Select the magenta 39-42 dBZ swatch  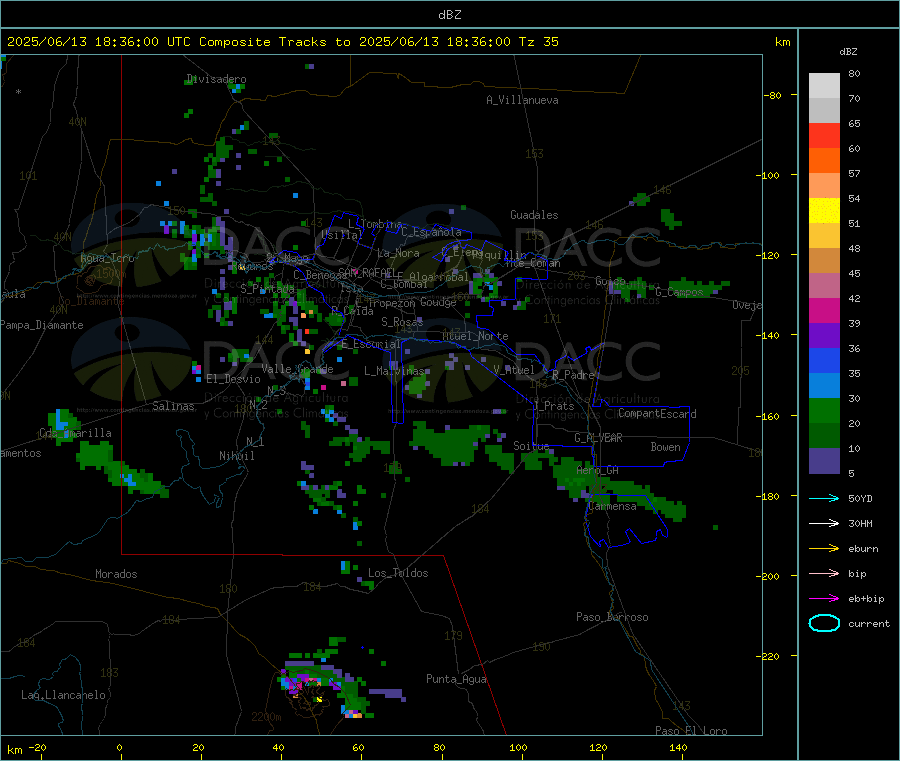pyautogui.click(x=824, y=310)
